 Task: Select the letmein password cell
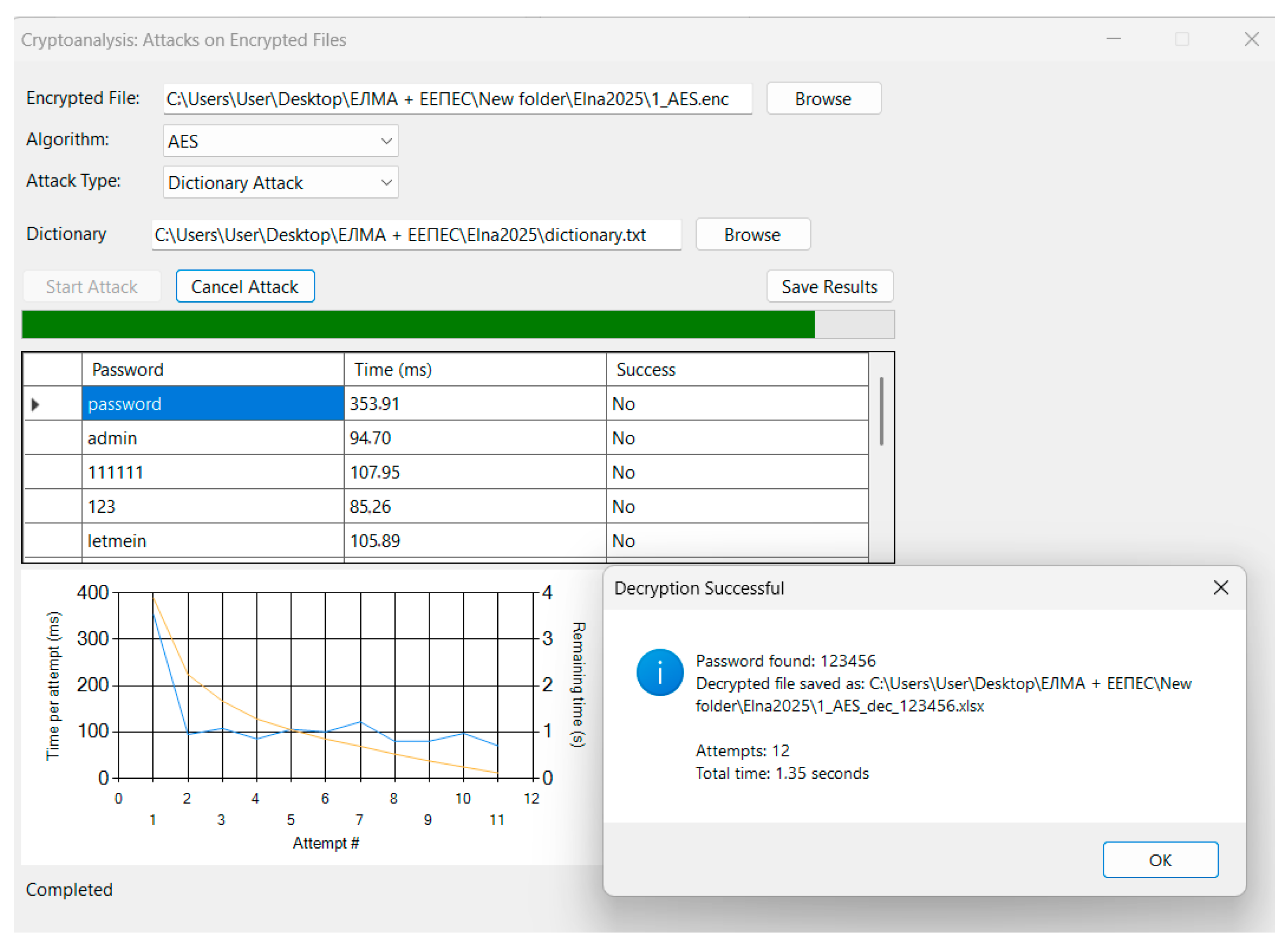212,541
